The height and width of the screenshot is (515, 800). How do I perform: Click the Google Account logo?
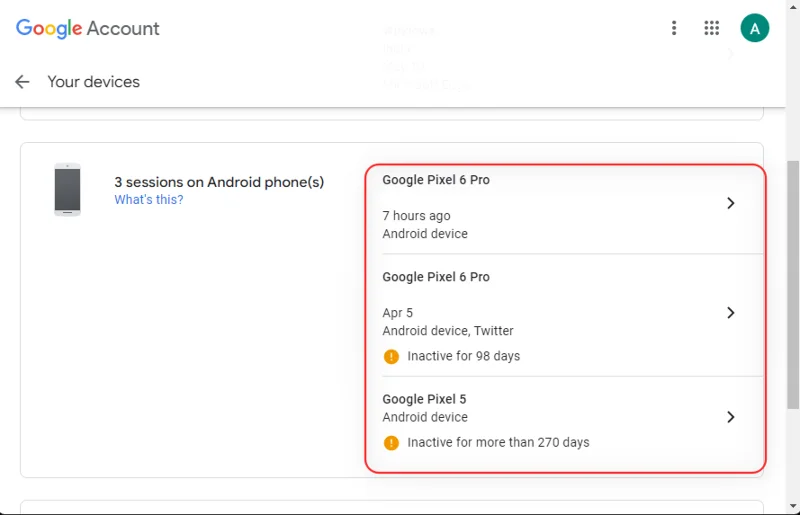click(88, 29)
